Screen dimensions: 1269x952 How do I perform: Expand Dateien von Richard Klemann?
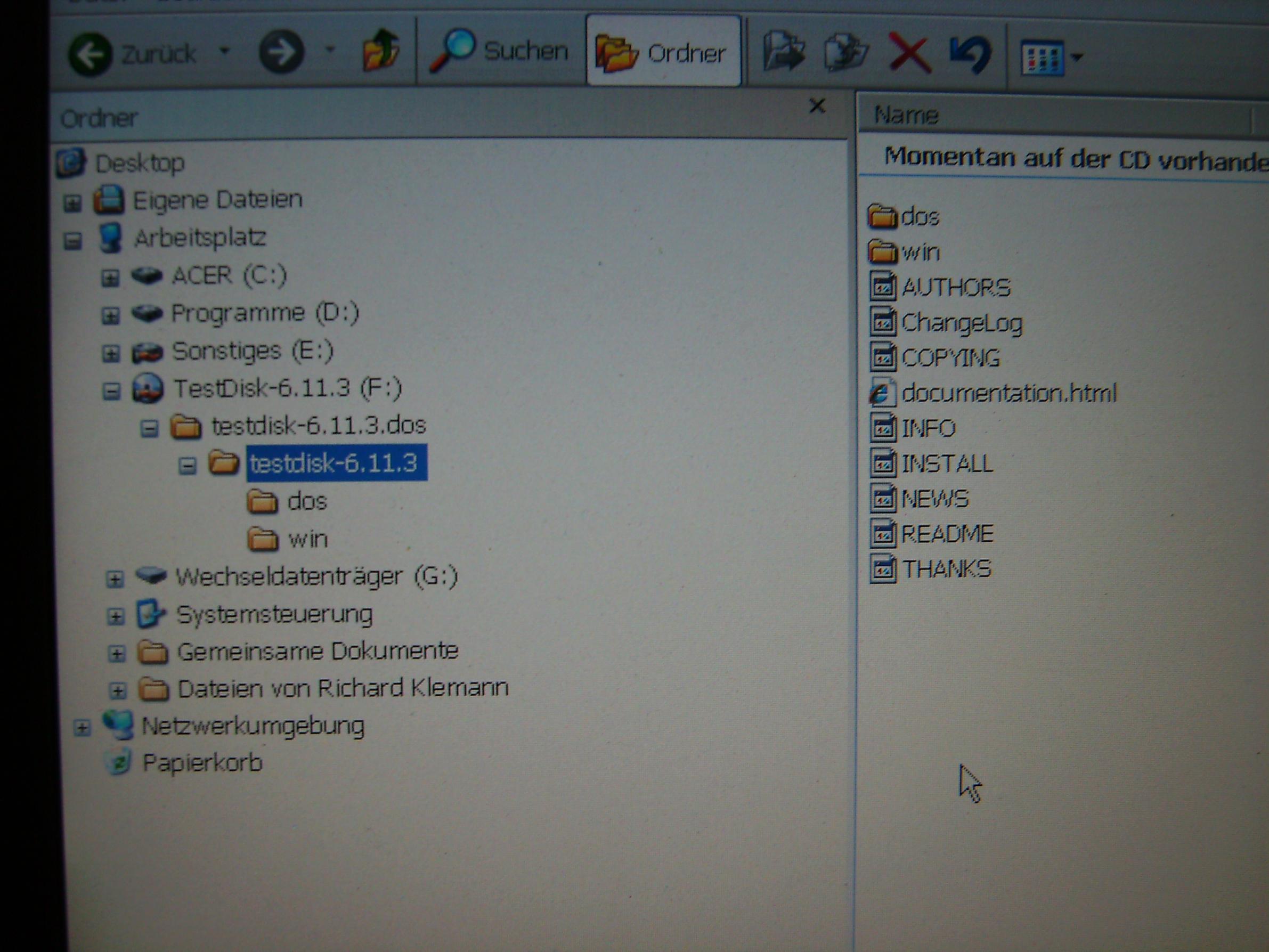tap(117, 691)
